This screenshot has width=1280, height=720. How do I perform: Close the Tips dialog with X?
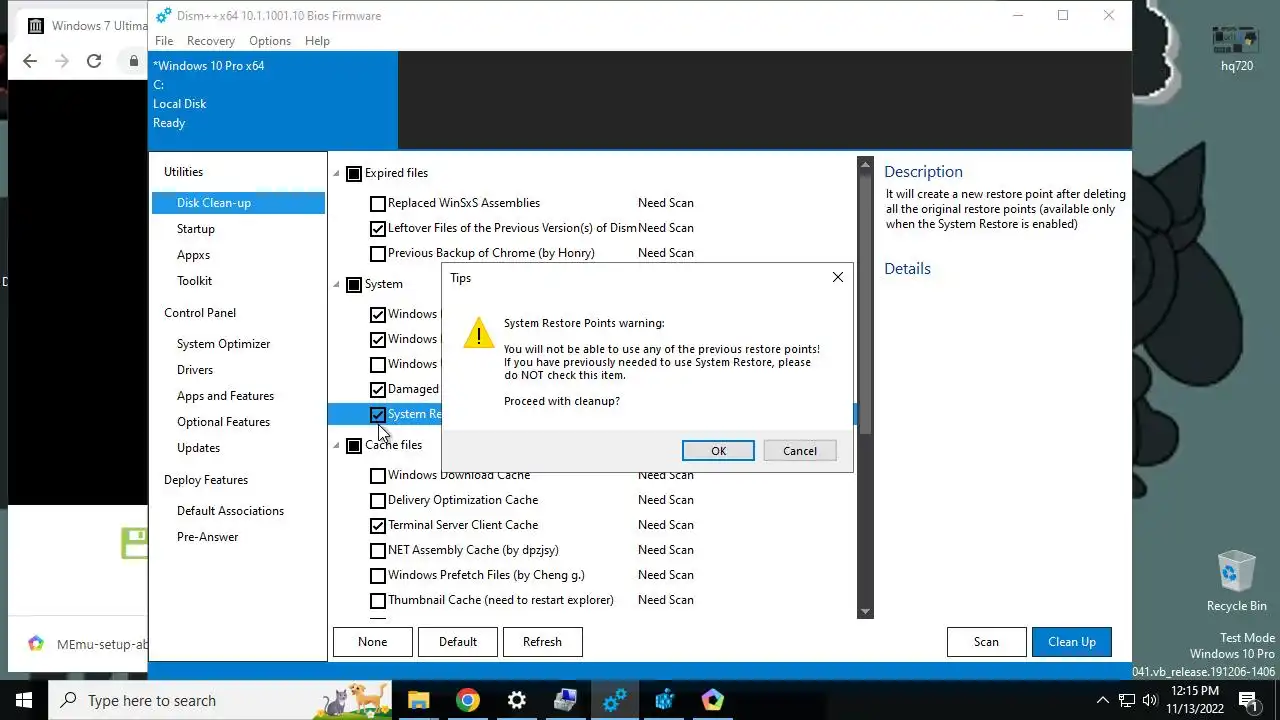(838, 277)
